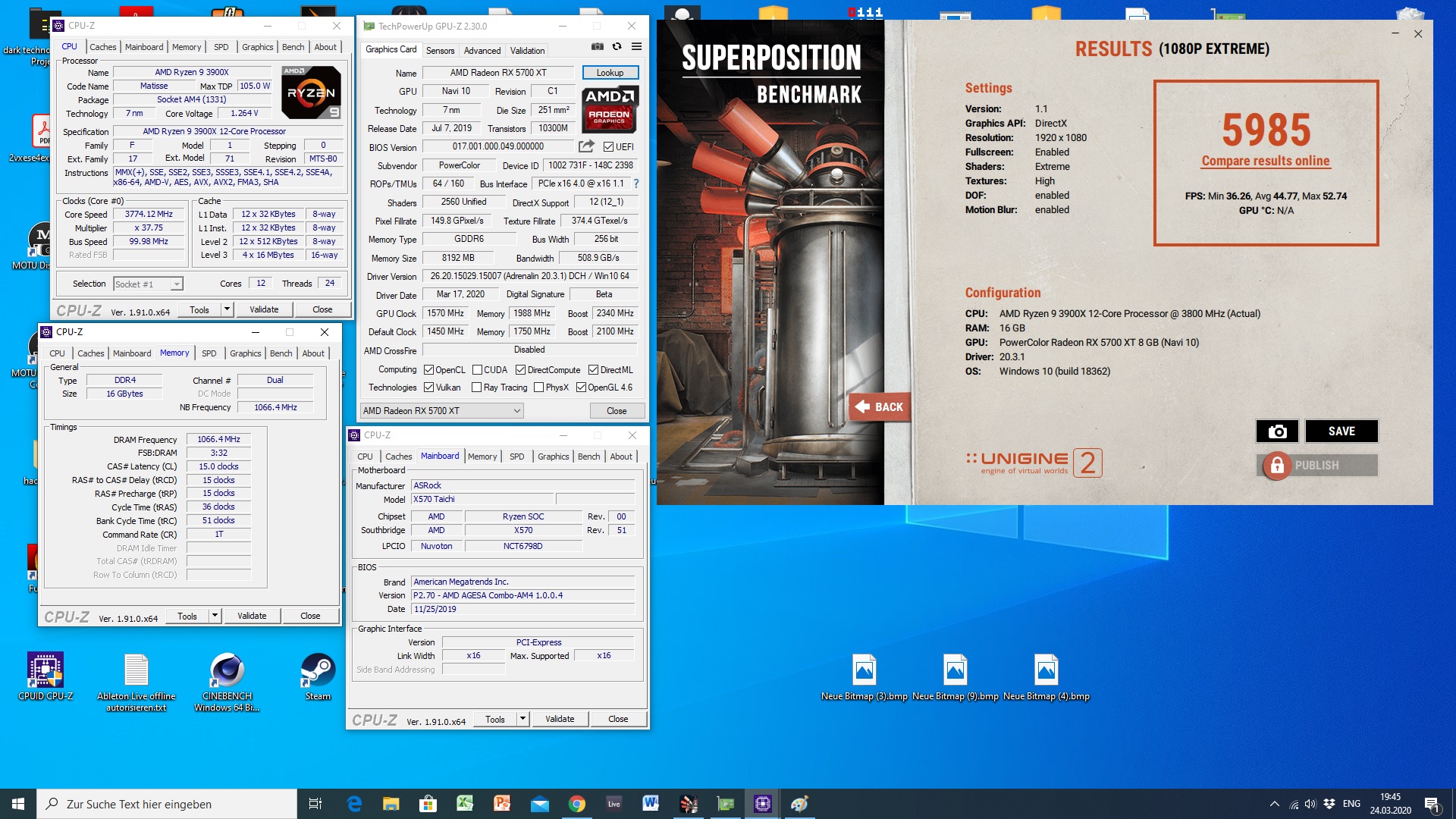The image size is (1456, 819).
Task: Click the Lookup button in GPU-Z
Action: (610, 73)
